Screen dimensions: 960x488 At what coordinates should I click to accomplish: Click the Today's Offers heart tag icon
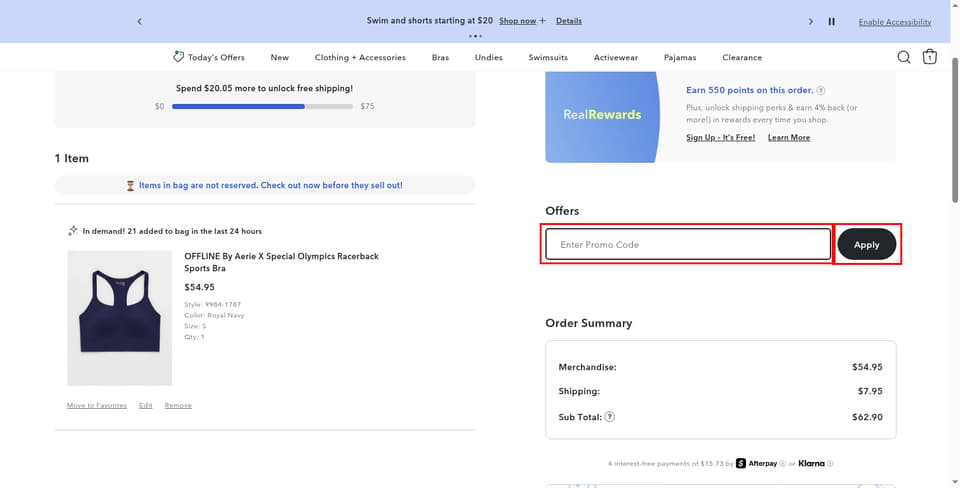click(178, 56)
